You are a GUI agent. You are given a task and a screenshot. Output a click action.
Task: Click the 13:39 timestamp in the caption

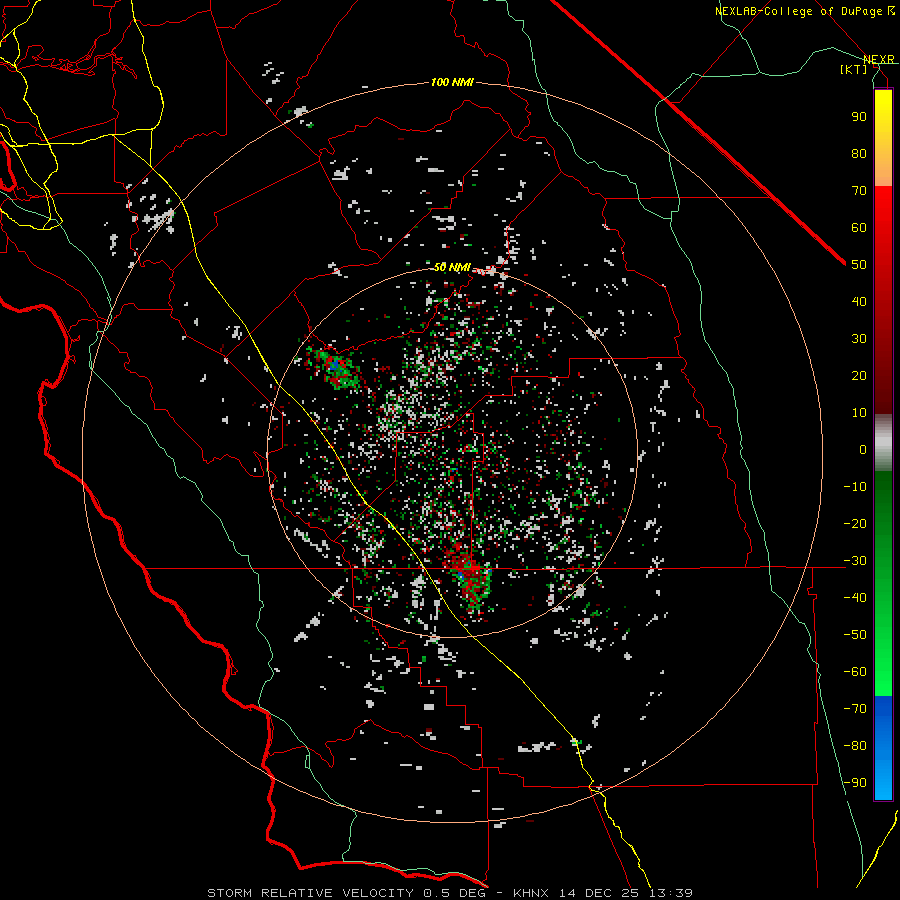[671, 893]
